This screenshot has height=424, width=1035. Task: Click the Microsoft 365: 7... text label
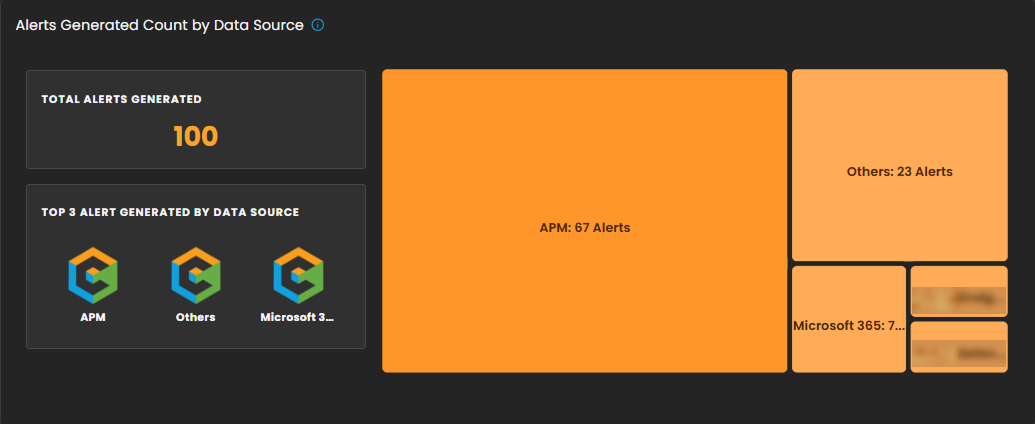click(849, 326)
